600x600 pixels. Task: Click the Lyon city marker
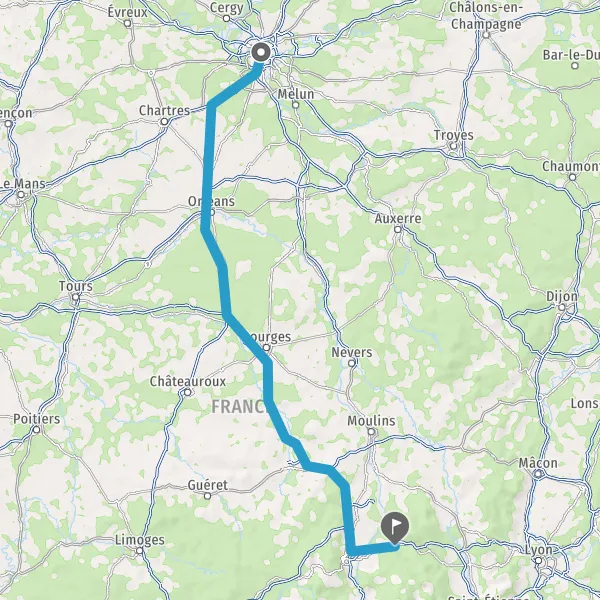(x=538, y=561)
